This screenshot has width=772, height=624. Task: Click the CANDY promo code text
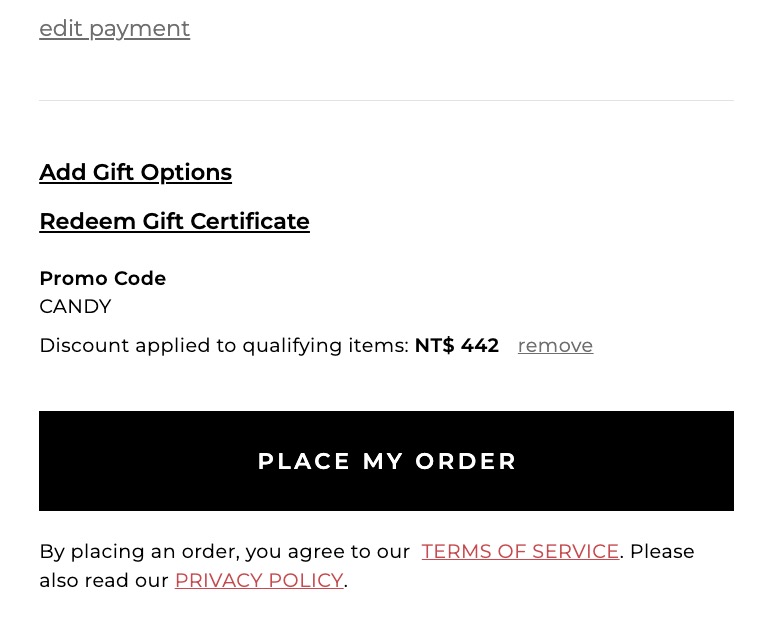(75, 307)
